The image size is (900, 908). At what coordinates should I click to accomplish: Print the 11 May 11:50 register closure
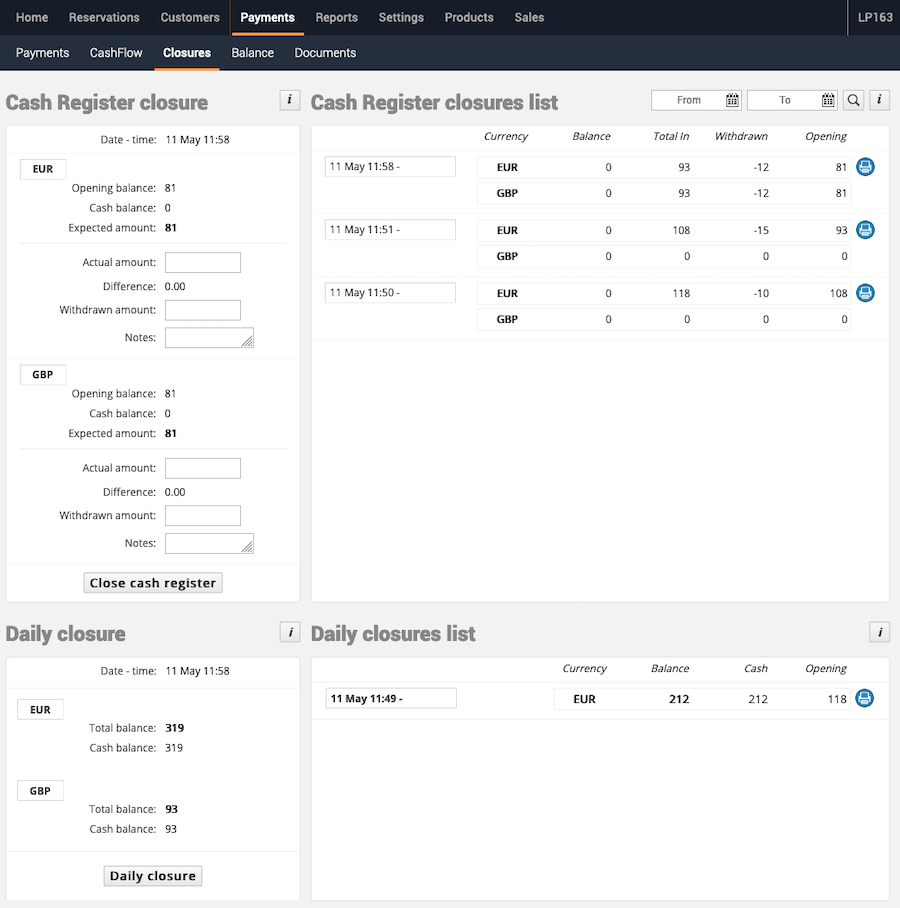click(x=865, y=293)
